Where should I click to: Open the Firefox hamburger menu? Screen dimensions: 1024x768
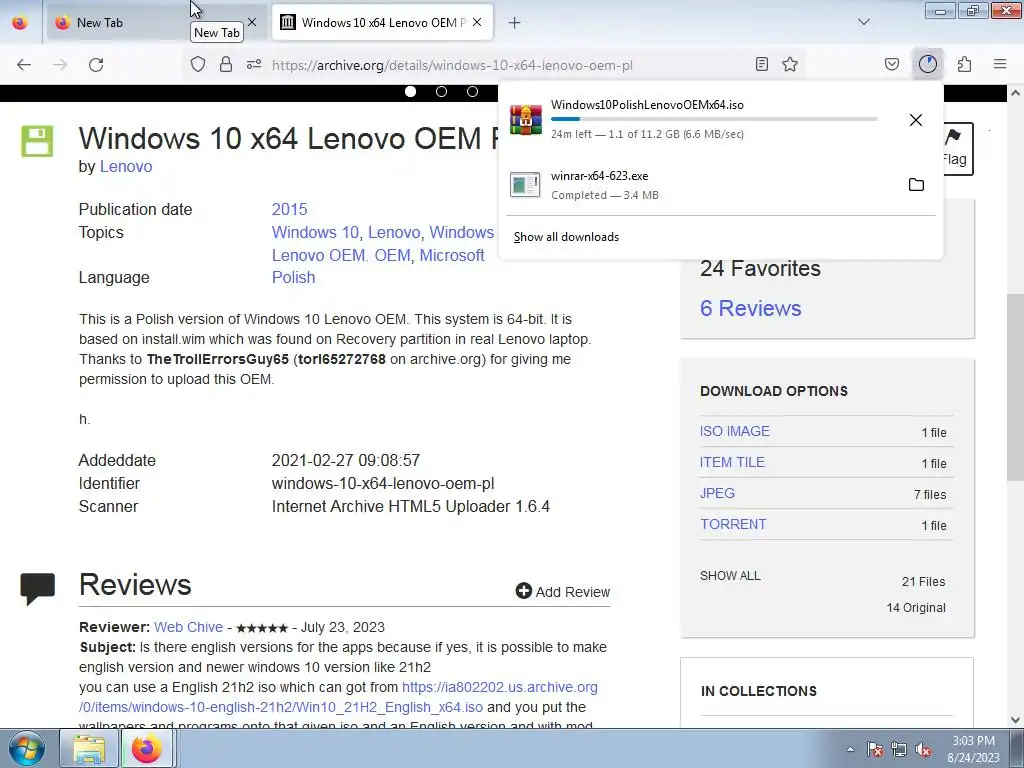tap(1000, 64)
